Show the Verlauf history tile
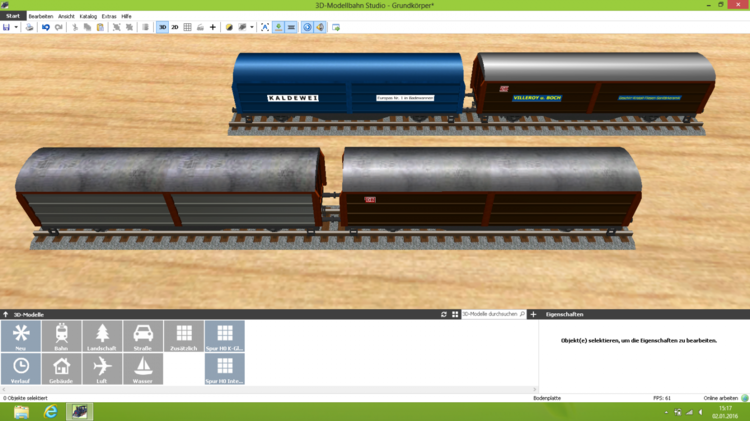This screenshot has height=421, width=750. (21, 369)
